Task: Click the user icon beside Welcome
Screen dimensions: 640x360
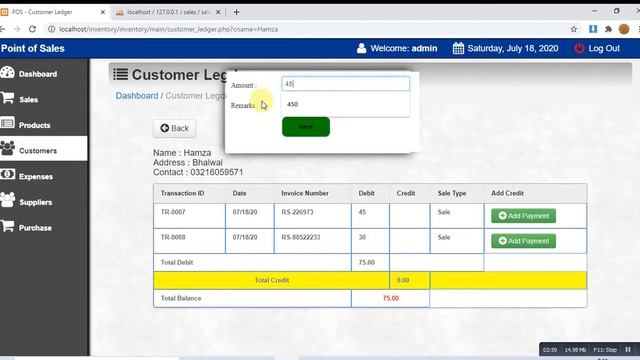Action: (361, 48)
